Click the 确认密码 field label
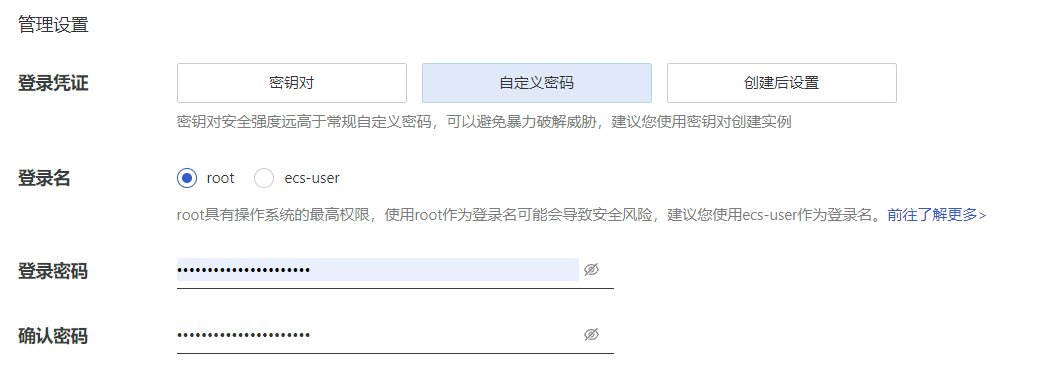The image size is (1063, 375). click(x=53, y=336)
